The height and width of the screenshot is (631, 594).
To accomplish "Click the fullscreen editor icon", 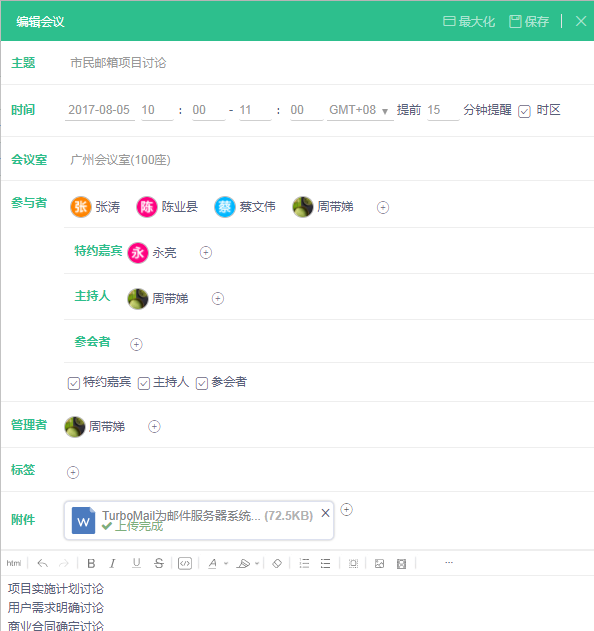I will click(401, 564).
